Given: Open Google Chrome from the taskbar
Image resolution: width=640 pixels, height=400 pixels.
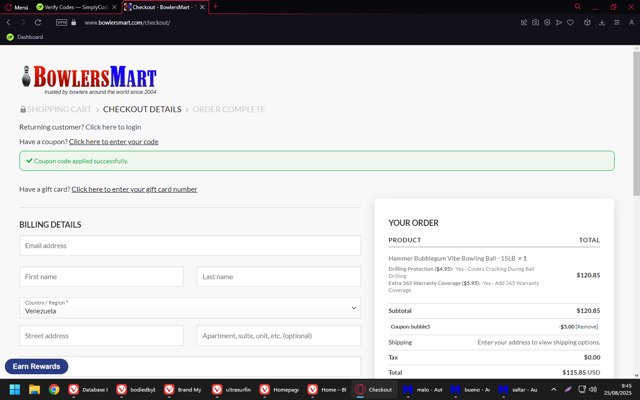Looking at the screenshot, I should pos(54,389).
